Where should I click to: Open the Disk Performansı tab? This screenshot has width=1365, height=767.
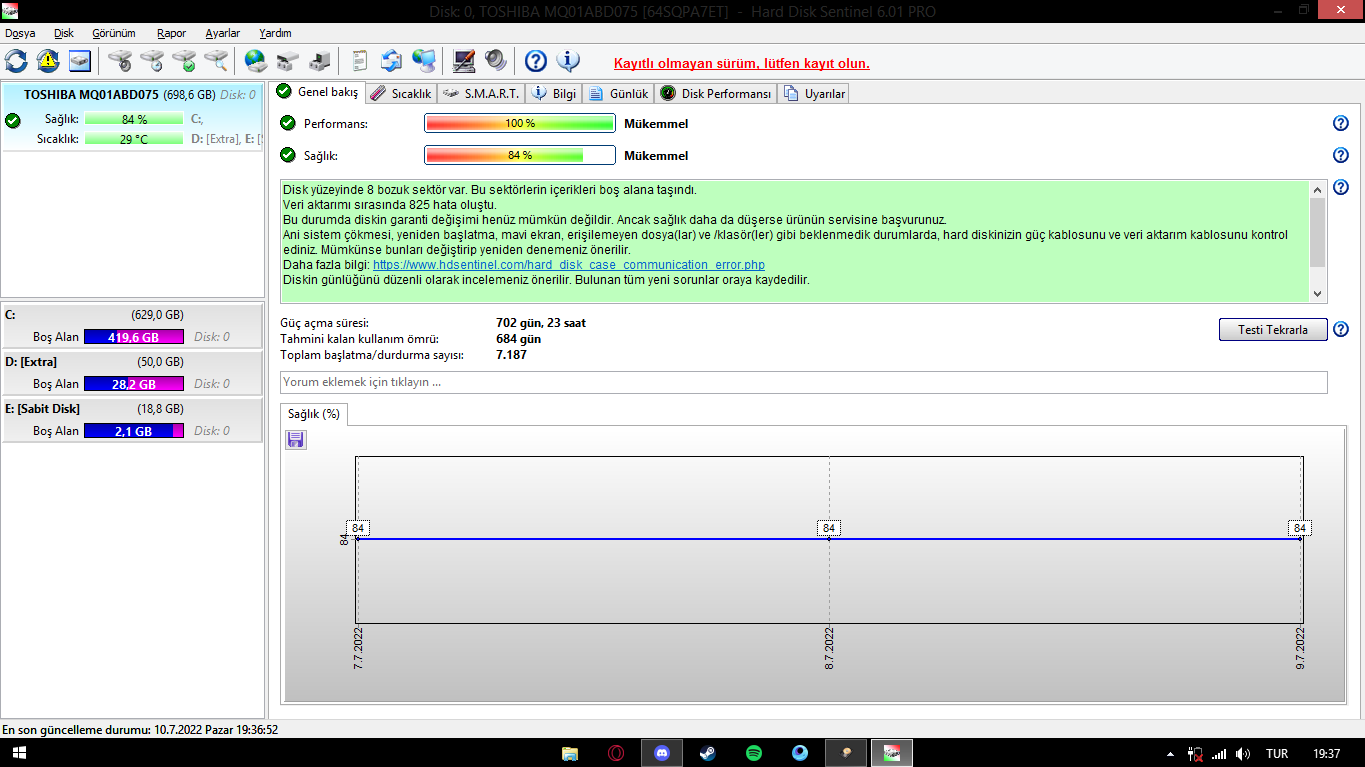click(716, 94)
